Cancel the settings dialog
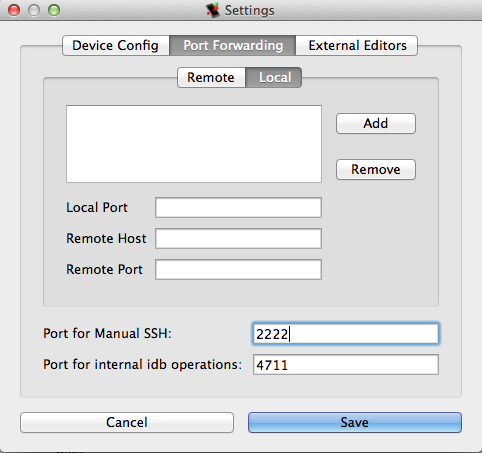Viewport: 482px width, 453px height. 127,423
